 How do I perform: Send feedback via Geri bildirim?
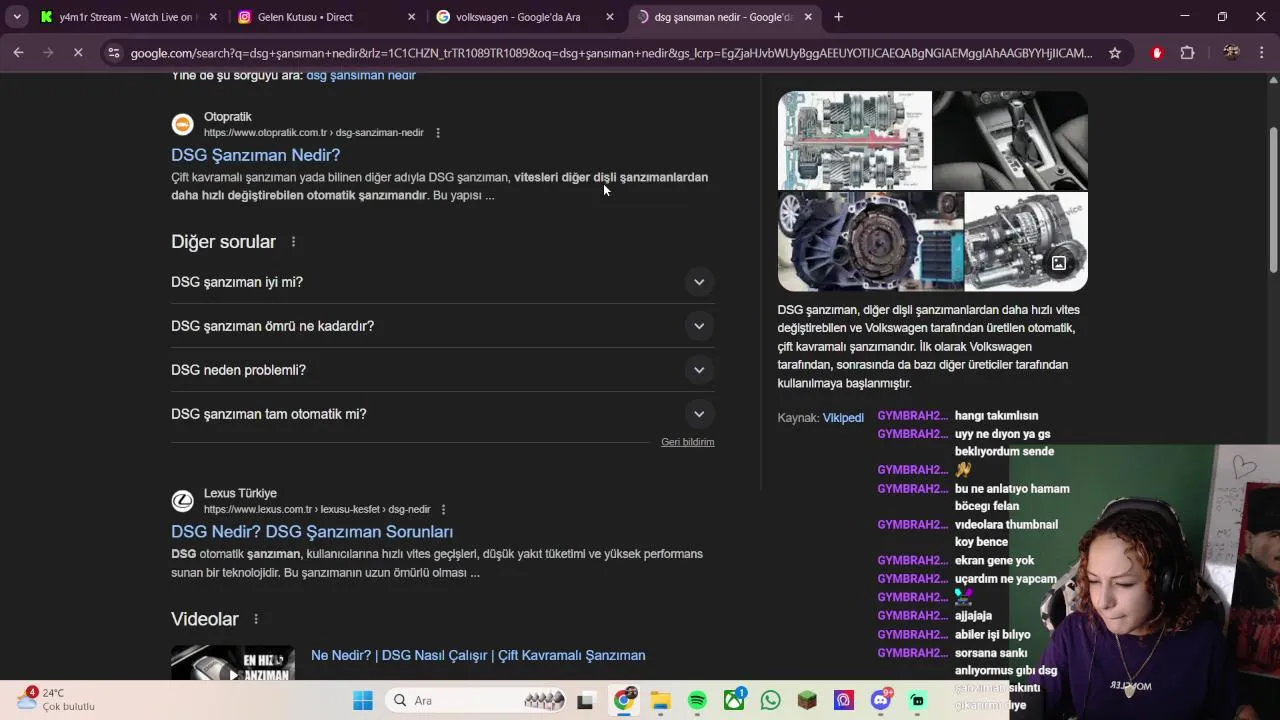point(687,442)
